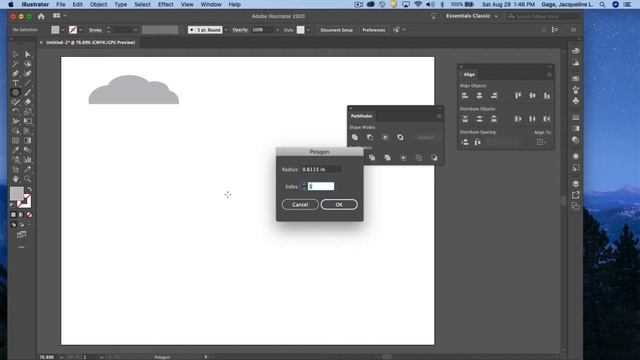Swap fill and stroke arrows
This screenshot has height=360, width=640.
point(29,189)
